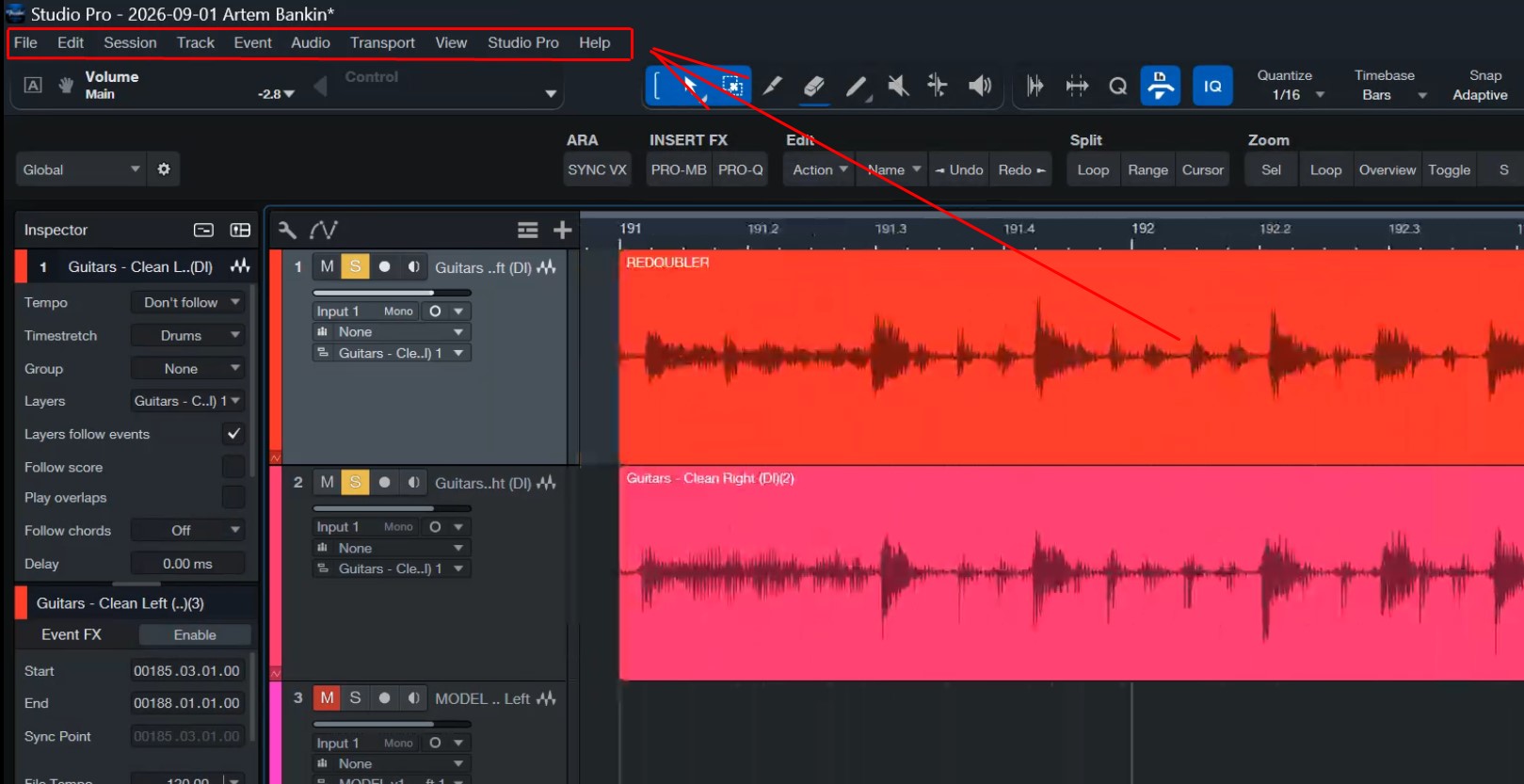Click Event FX Enable button
This screenshot has width=1524, height=784.
click(x=195, y=635)
